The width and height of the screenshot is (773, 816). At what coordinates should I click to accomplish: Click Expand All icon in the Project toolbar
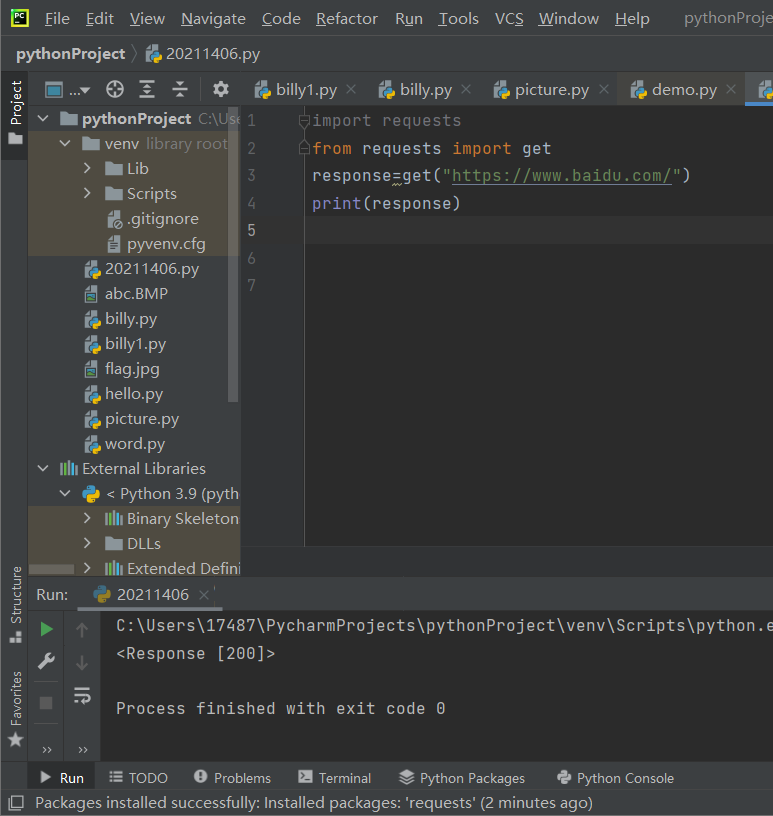[x=147, y=90]
